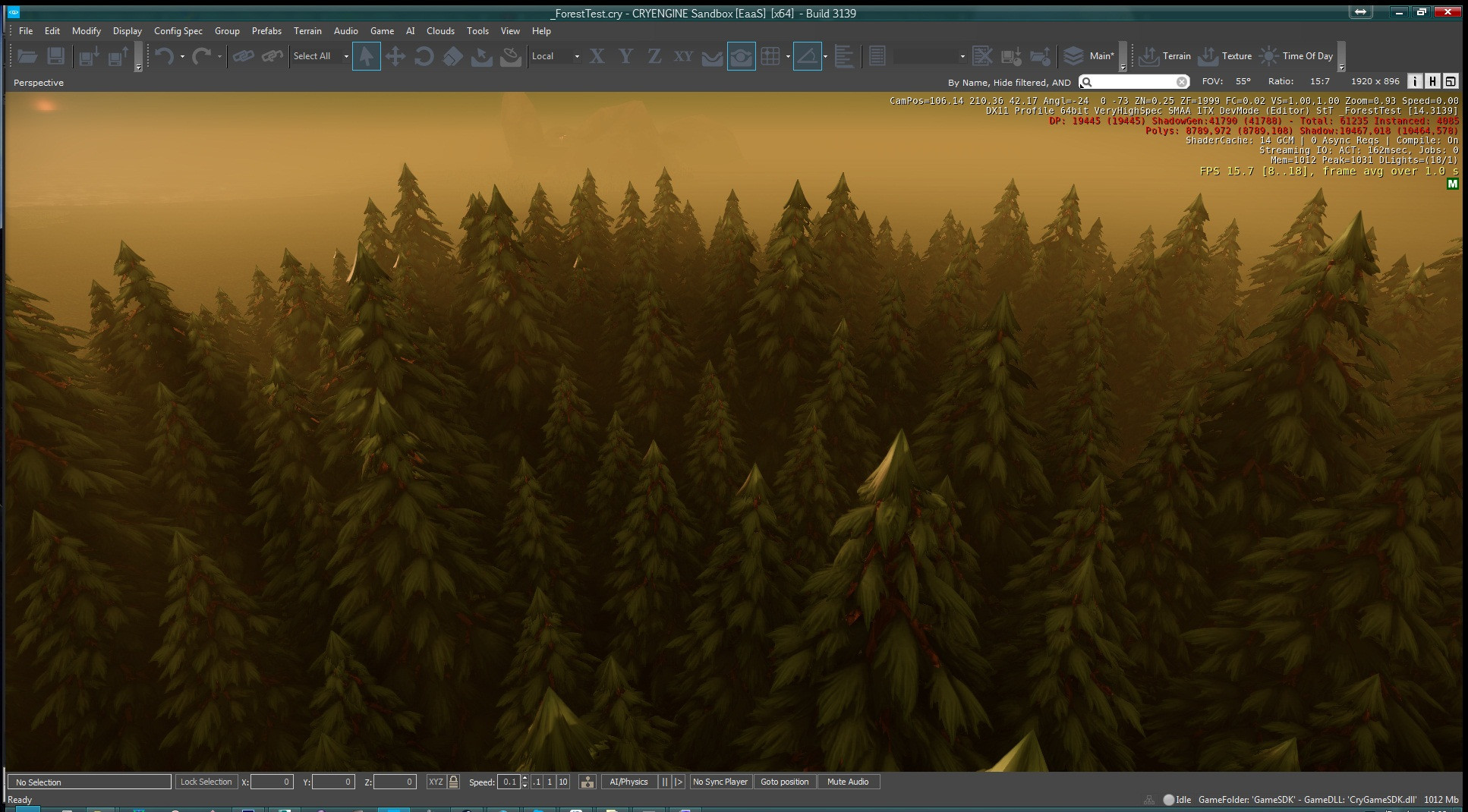Viewport: 1468px width, 812px height.
Task: Open the Layers stack icon next to Main
Action: point(1073,56)
